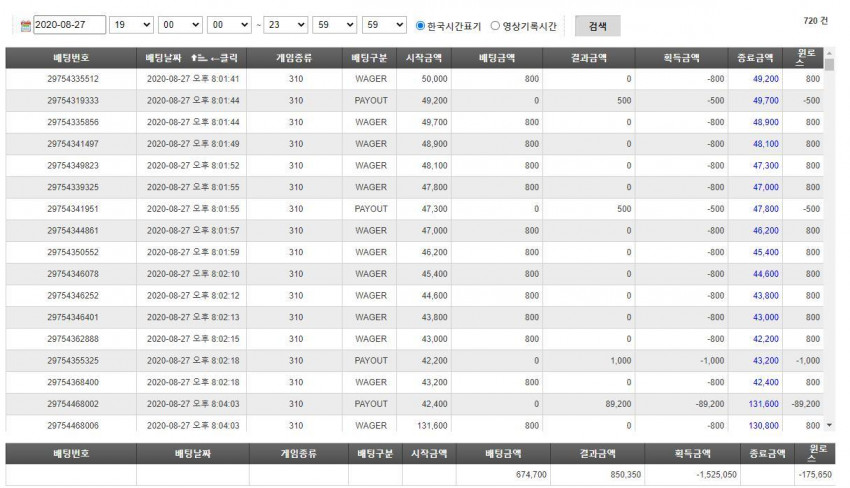The width and height of the screenshot is (850, 488).
Task: Select bet number 29754341951
Action: [73, 209]
